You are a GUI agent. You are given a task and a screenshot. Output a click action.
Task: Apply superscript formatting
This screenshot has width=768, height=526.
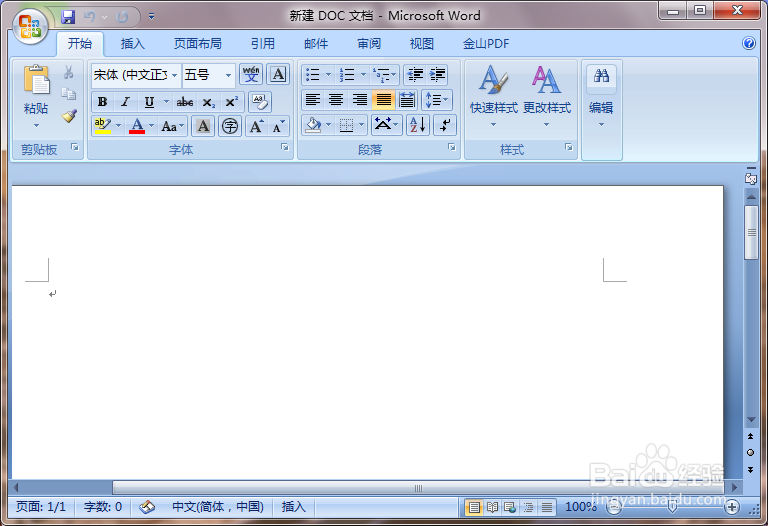click(x=231, y=102)
